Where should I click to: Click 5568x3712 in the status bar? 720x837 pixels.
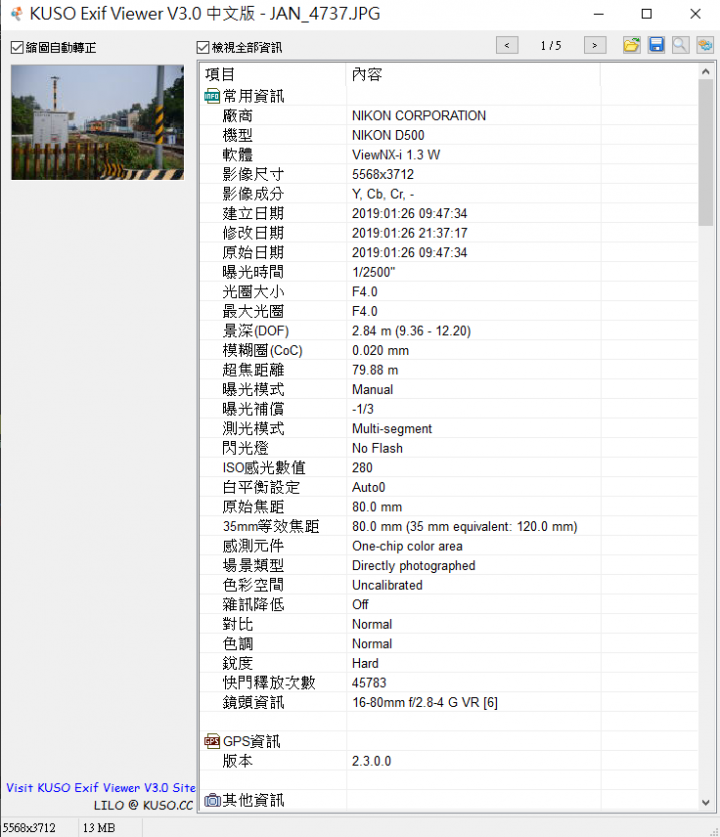click(29, 827)
